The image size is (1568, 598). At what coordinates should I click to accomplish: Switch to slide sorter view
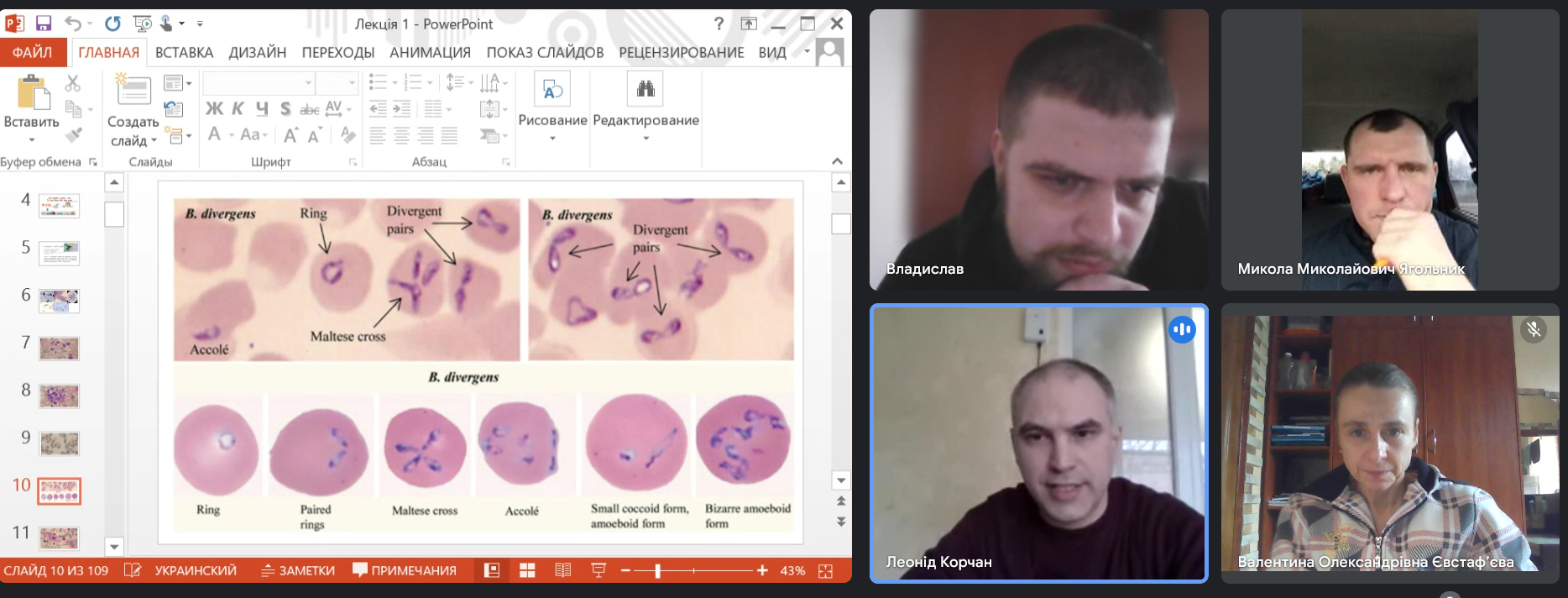click(527, 571)
